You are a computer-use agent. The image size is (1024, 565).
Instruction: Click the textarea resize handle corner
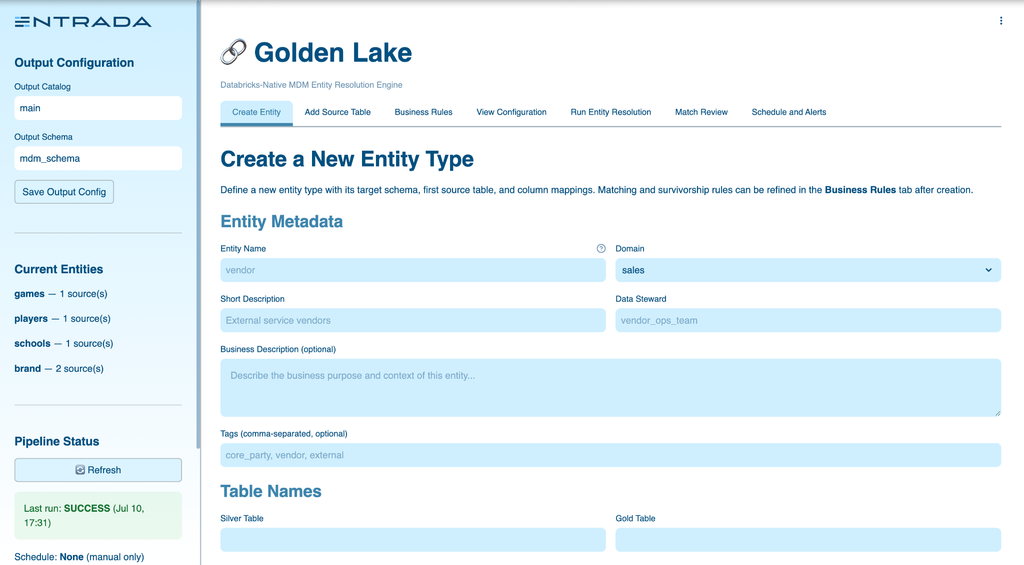coord(997,412)
